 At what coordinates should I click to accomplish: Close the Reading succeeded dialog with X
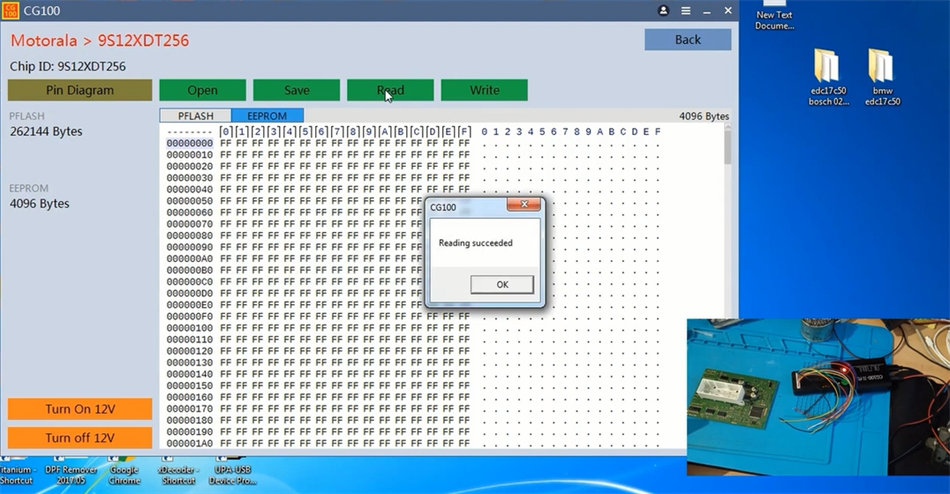pos(523,204)
